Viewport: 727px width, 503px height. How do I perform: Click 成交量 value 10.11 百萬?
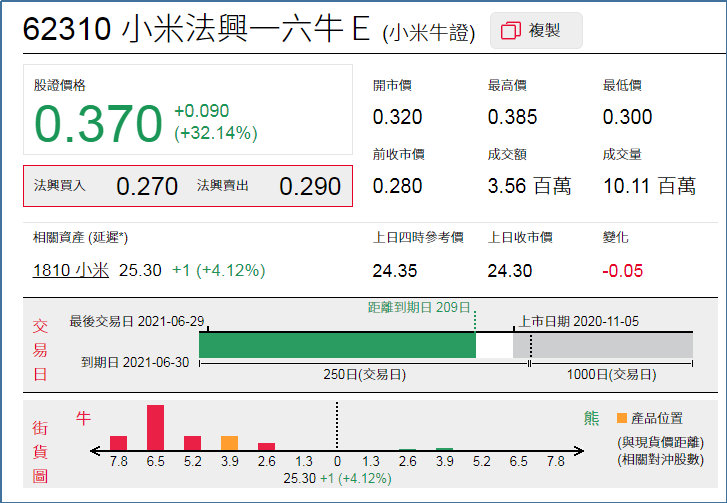(x=649, y=186)
